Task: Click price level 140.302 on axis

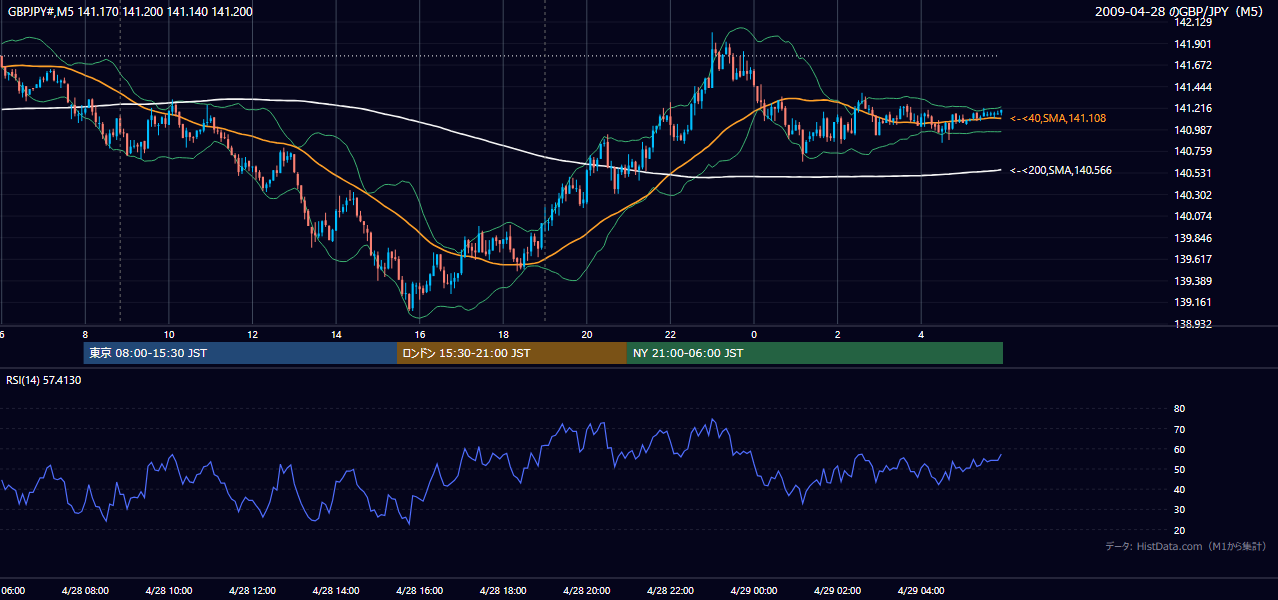Action: tap(1193, 195)
